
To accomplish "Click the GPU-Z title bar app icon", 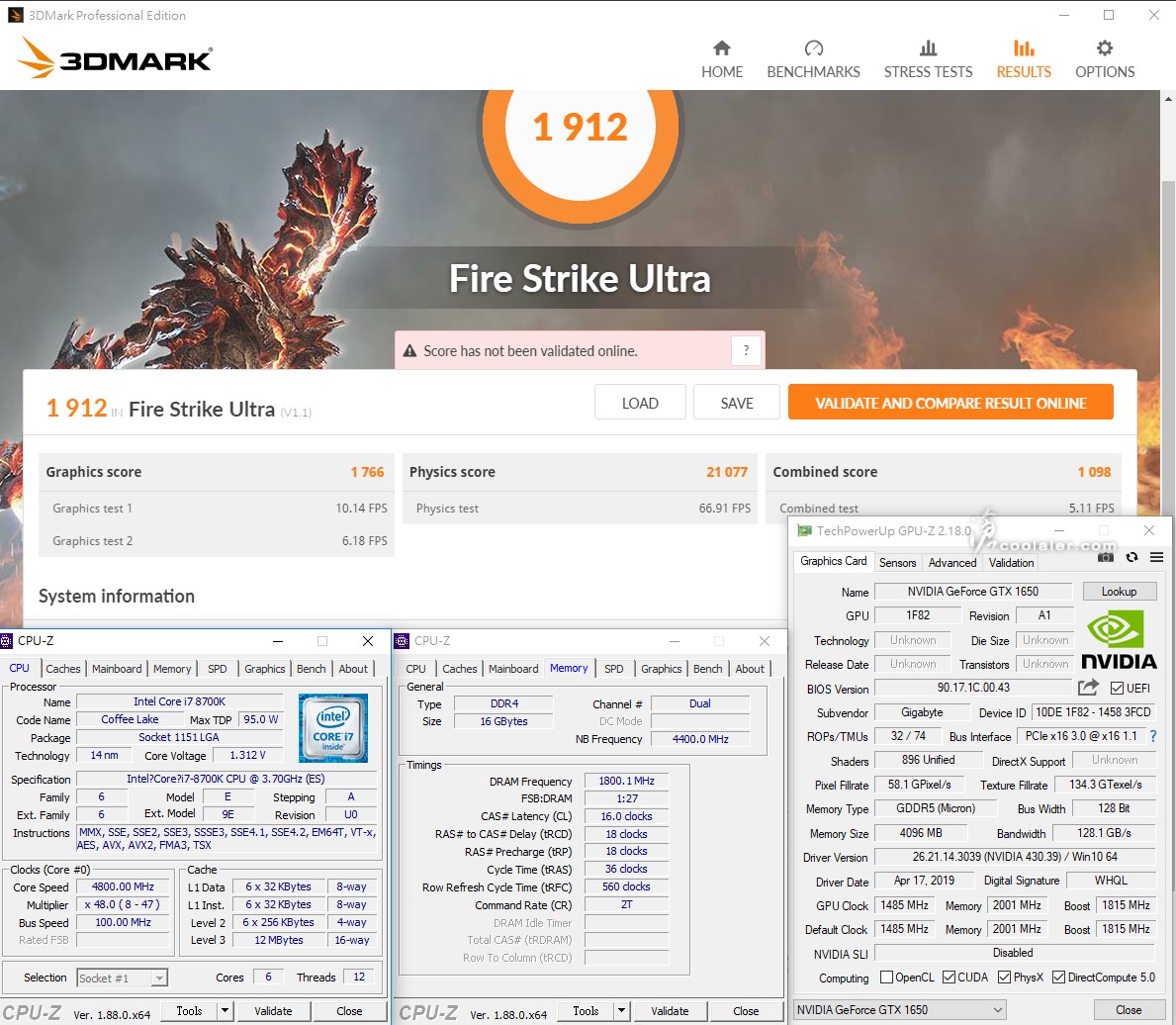I will [805, 530].
